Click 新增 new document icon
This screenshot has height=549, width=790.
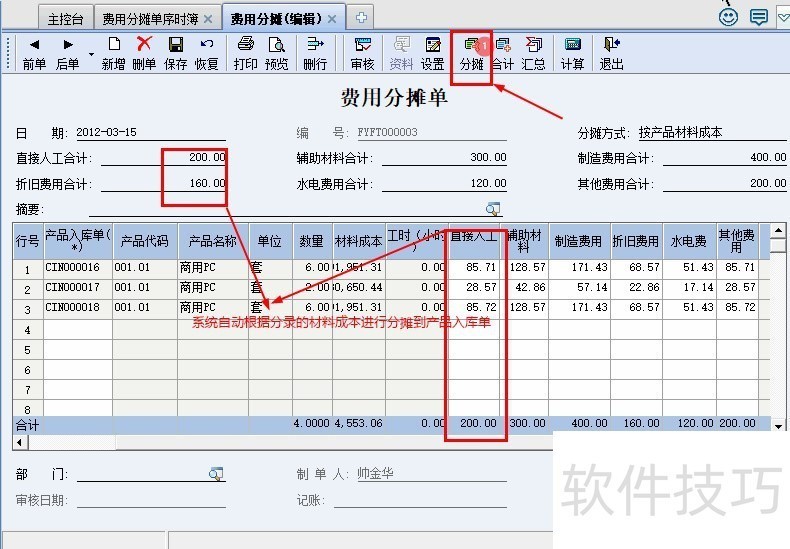pyautogui.click(x=114, y=53)
